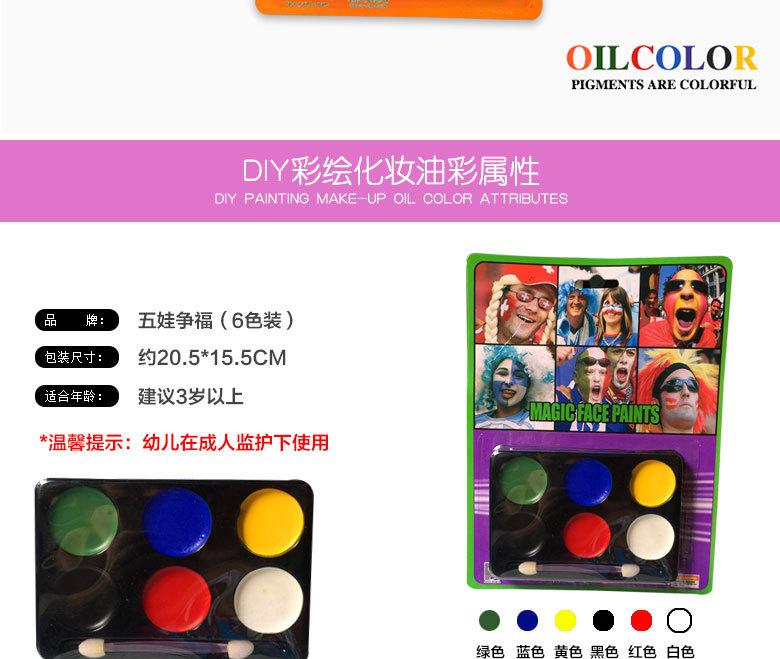The height and width of the screenshot is (659, 780).
Task: Click the yellow color swatch dot
Action: pyautogui.click(x=565, y=620)
